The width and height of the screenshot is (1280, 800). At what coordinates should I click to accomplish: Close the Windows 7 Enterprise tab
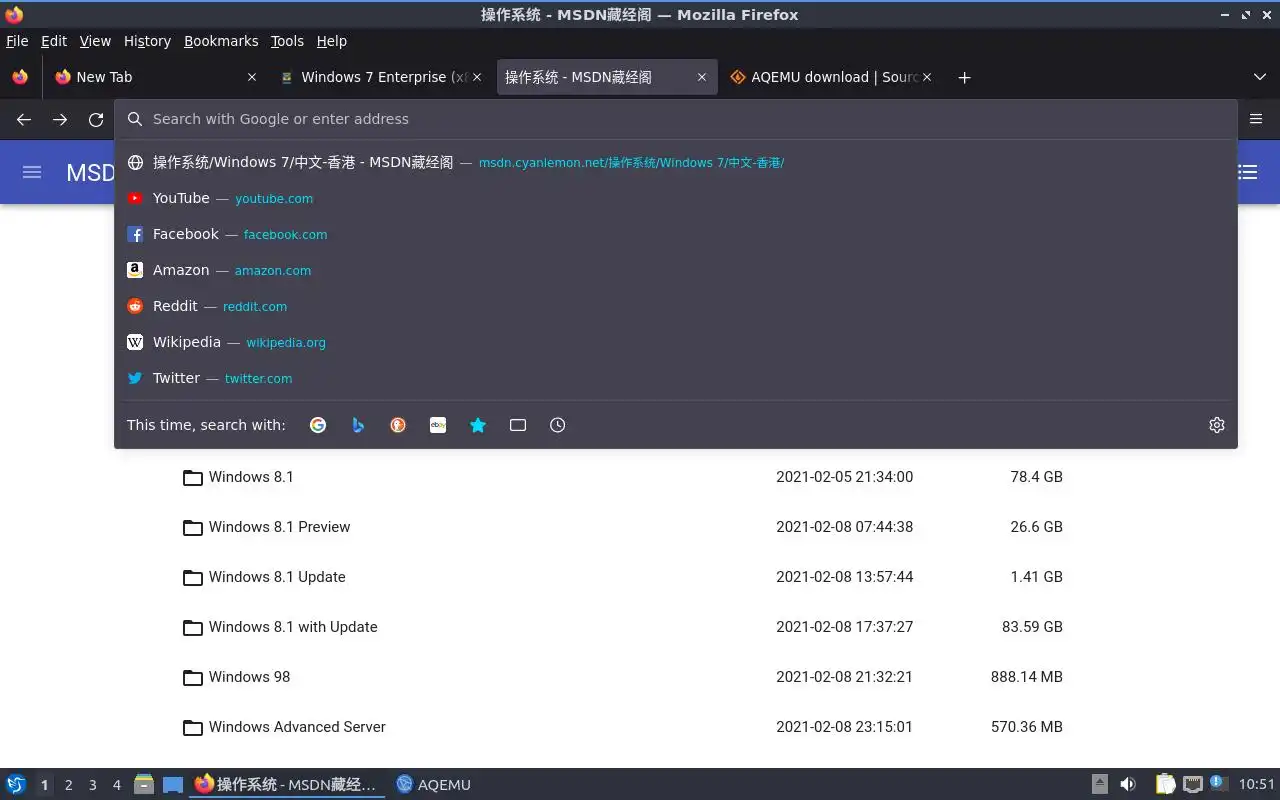(477, 77)
